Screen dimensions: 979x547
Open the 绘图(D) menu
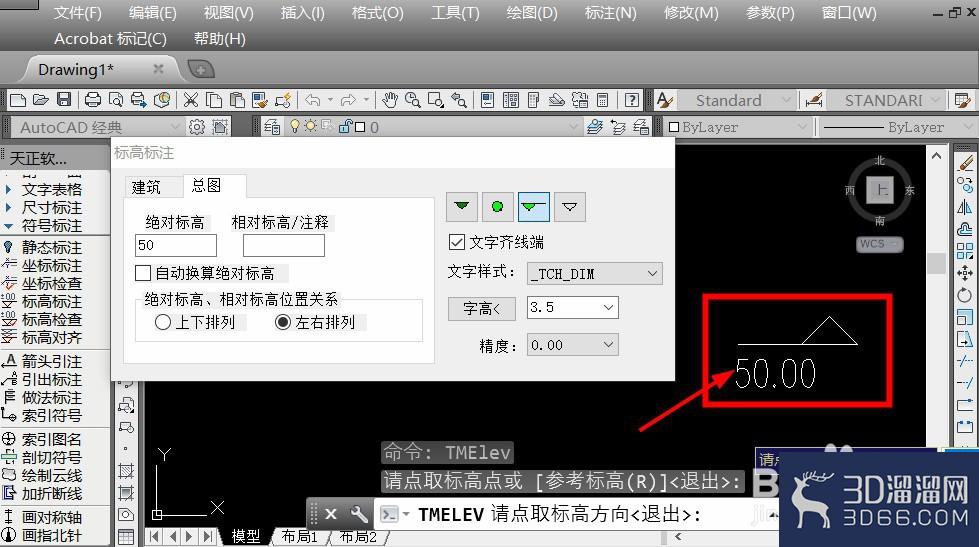click(x=531, y=12)
